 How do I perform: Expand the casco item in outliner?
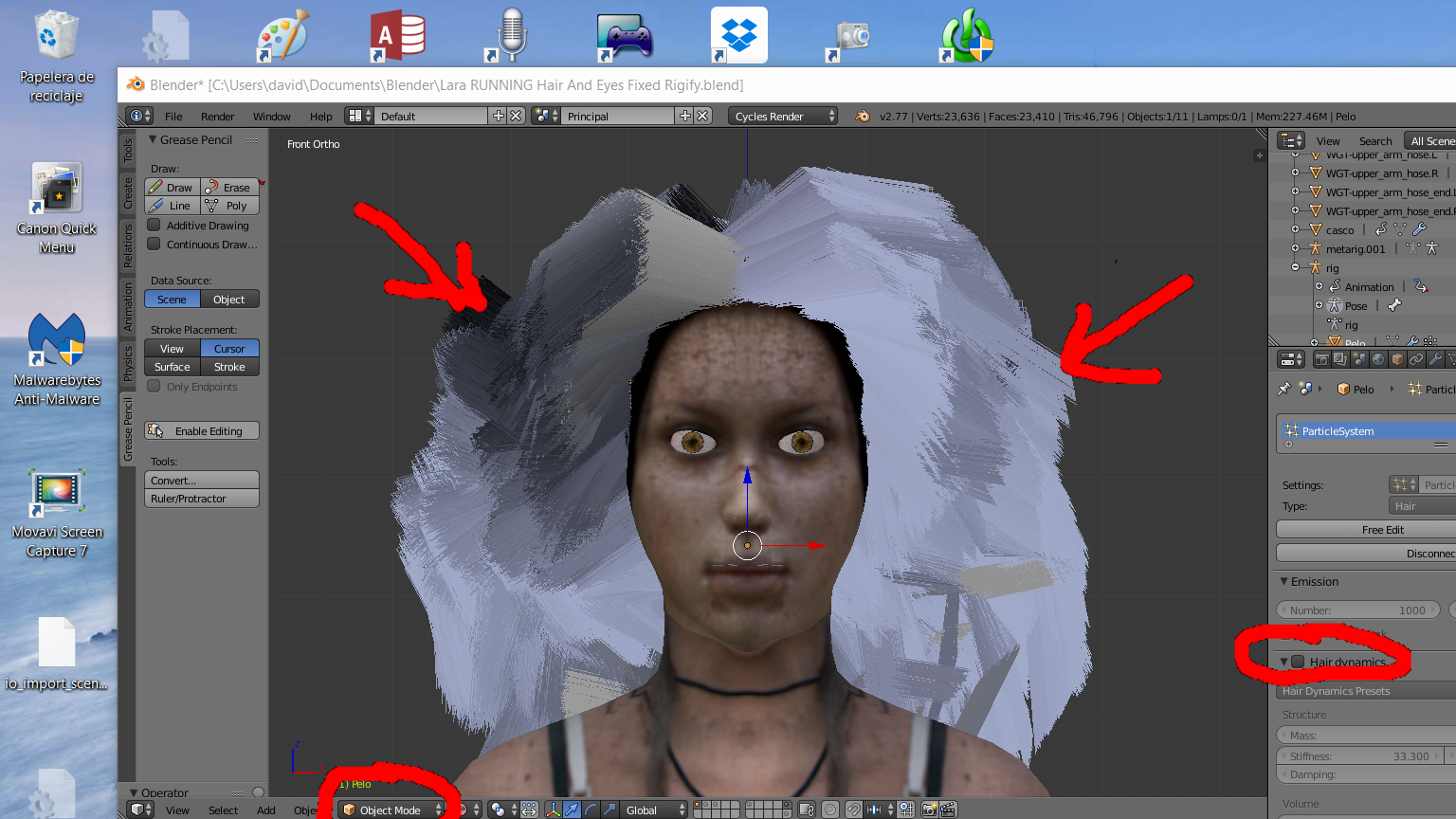tap(1295, 229)
